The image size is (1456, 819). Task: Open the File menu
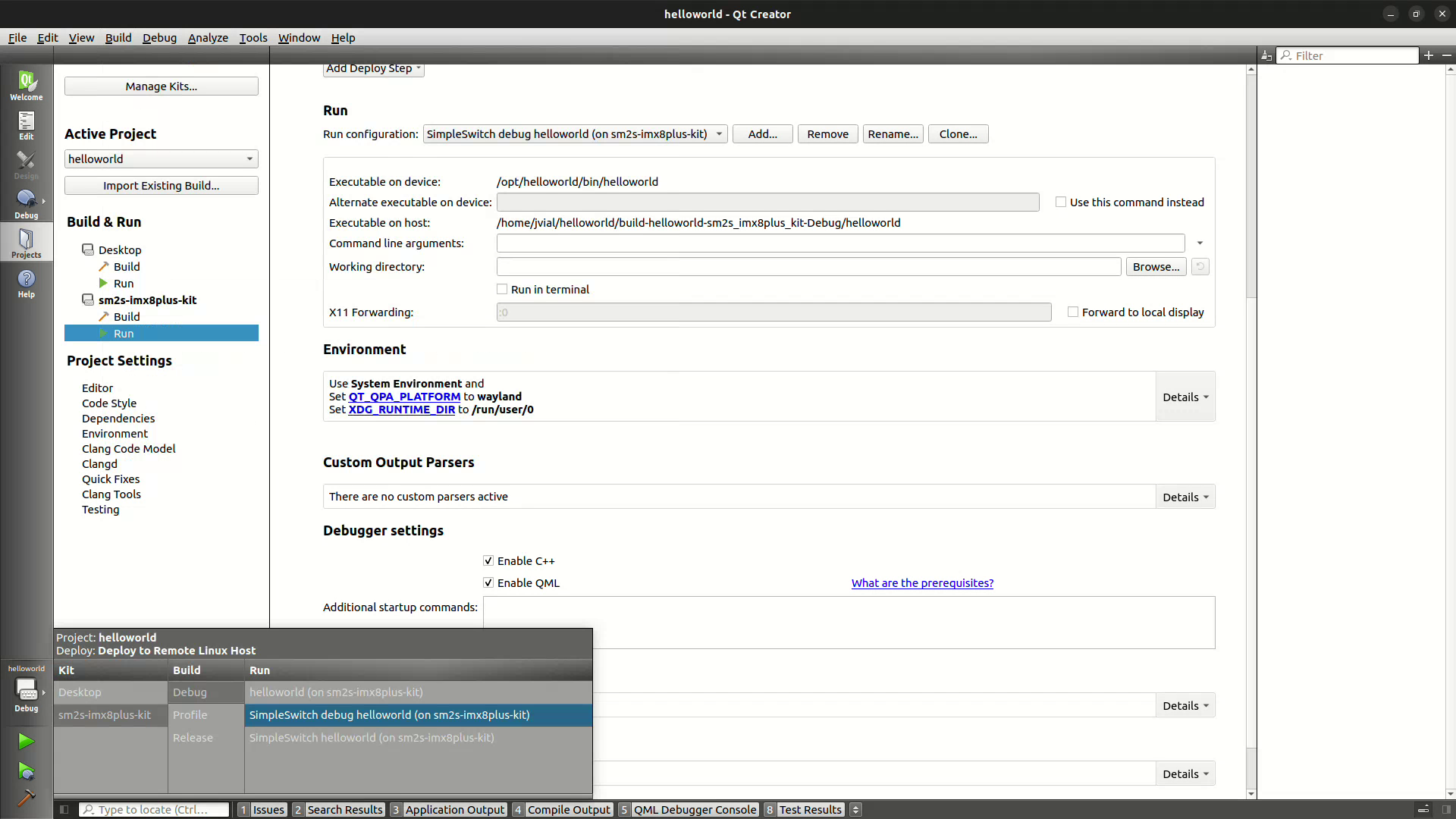(17, 38)
